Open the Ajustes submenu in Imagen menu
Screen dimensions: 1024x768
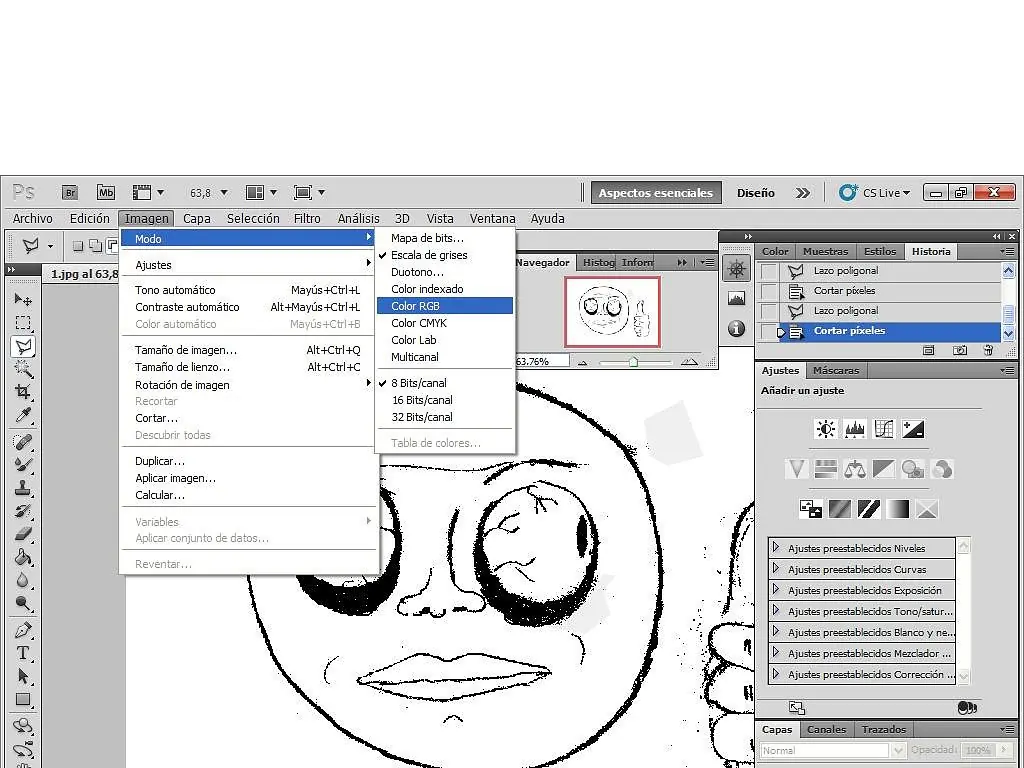point(249,264)
